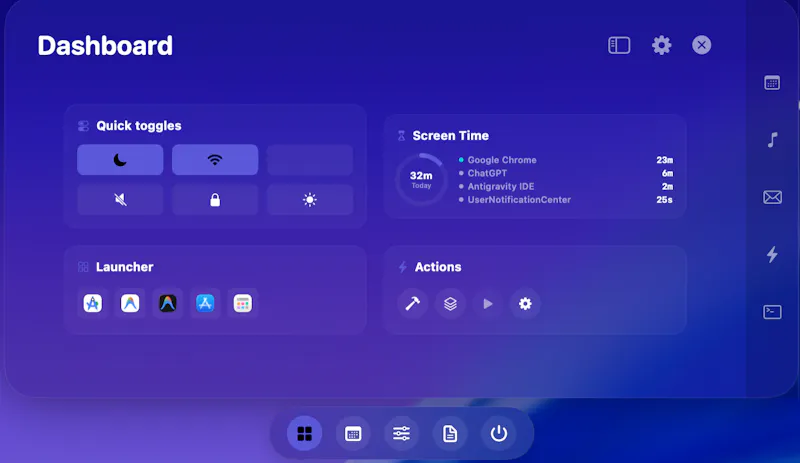The image size is (800, 463).
Task: Switch to document notes tab in the bottom dock
Action: (x=450, y=433)
